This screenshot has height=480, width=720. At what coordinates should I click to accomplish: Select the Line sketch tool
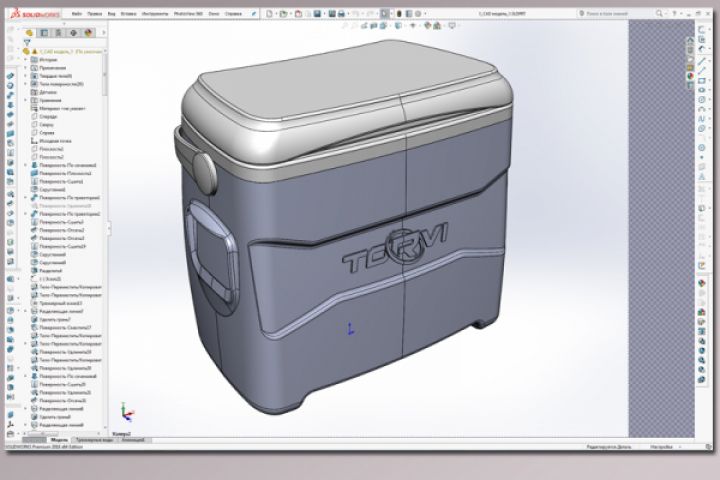pyautogui.click(x=701, y=61)
